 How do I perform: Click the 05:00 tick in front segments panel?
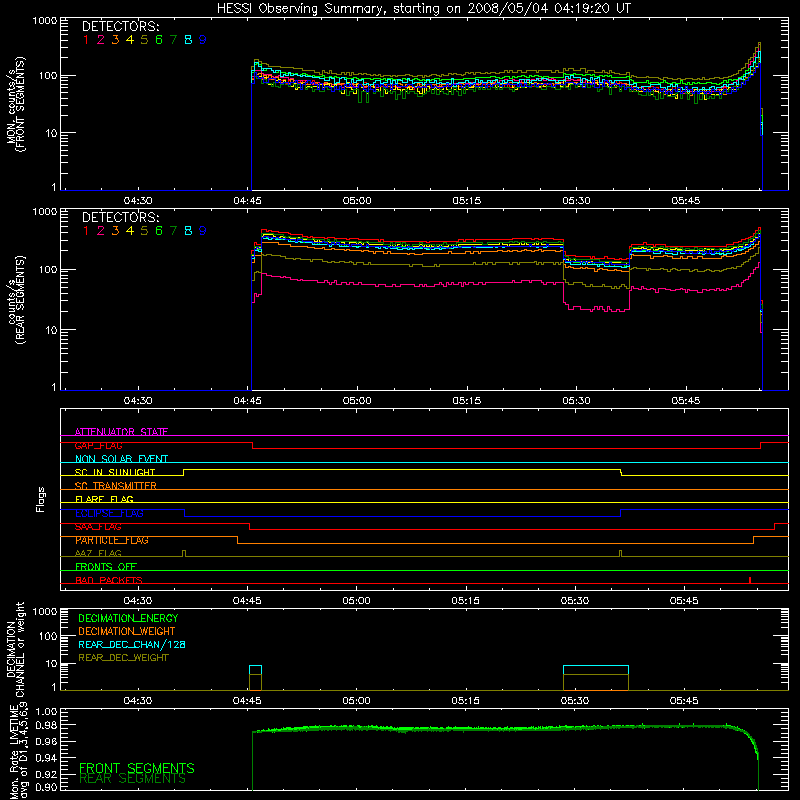pos(357,201)
